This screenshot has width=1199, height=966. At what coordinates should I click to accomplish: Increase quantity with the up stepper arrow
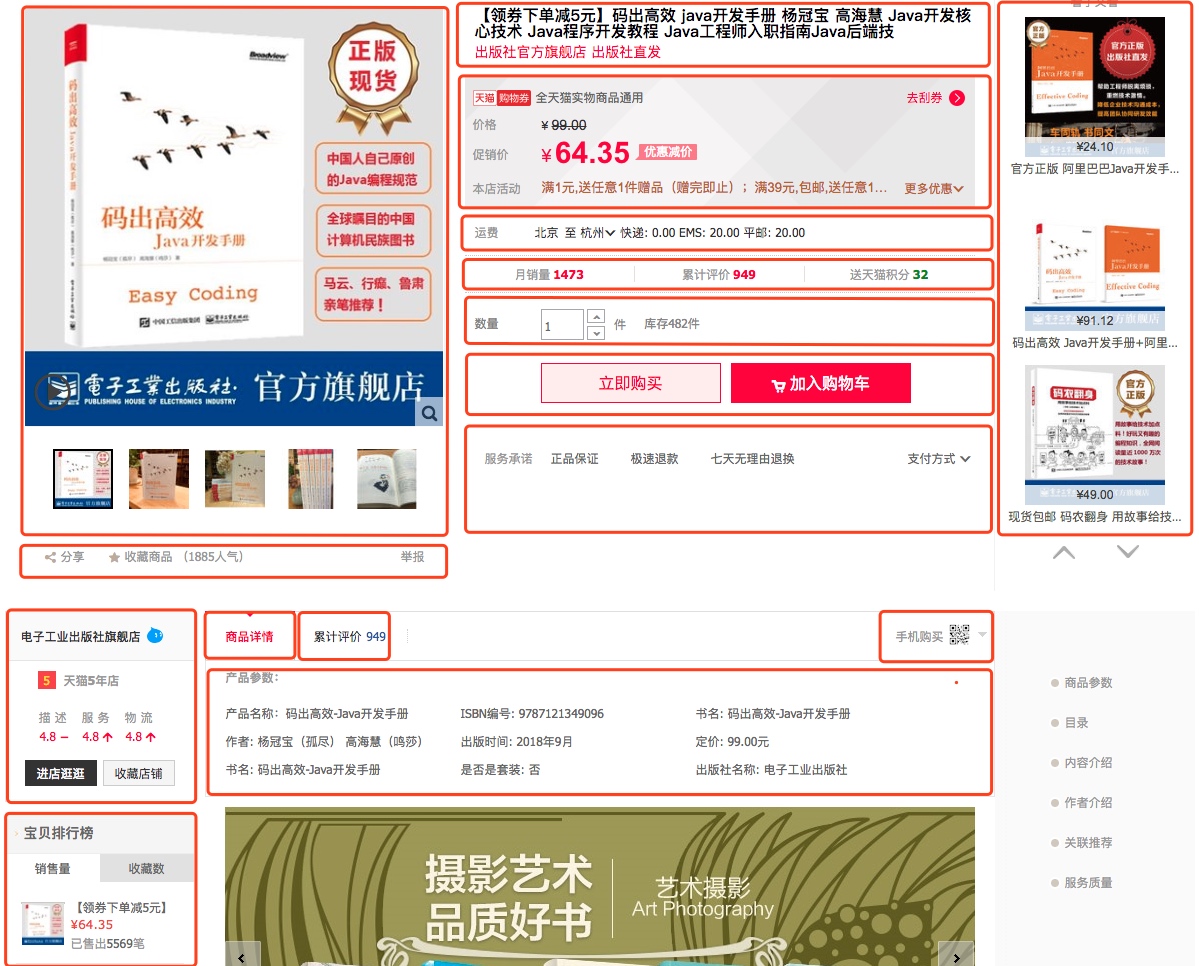[x=597, y=317]
